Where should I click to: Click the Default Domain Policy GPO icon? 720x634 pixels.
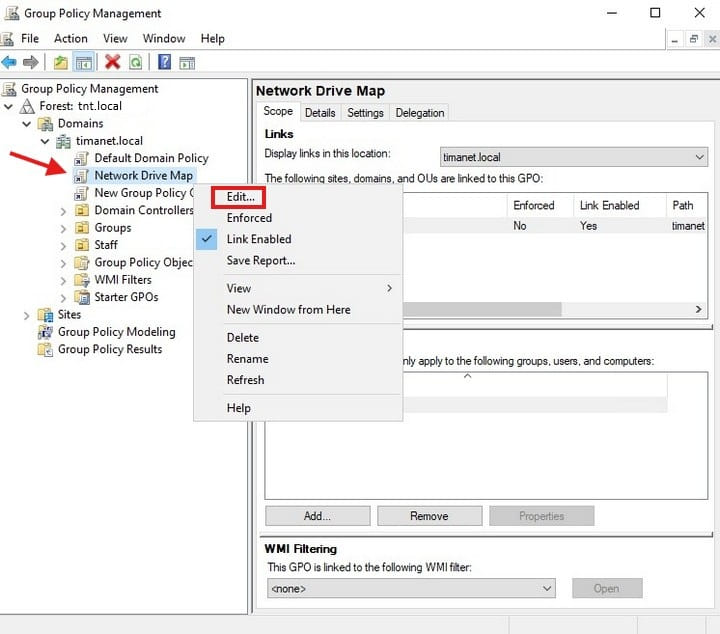click(81, 158)
